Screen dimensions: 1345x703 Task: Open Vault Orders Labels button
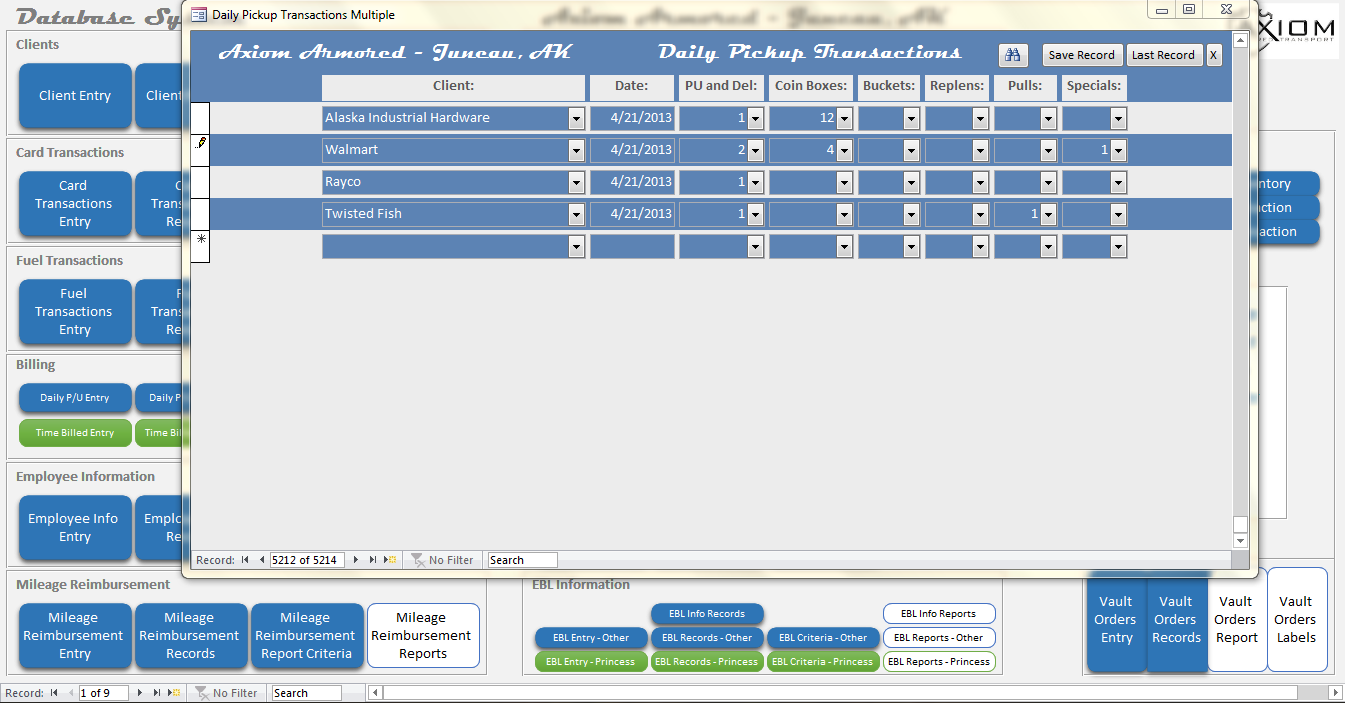click(x=1297, y=620)
